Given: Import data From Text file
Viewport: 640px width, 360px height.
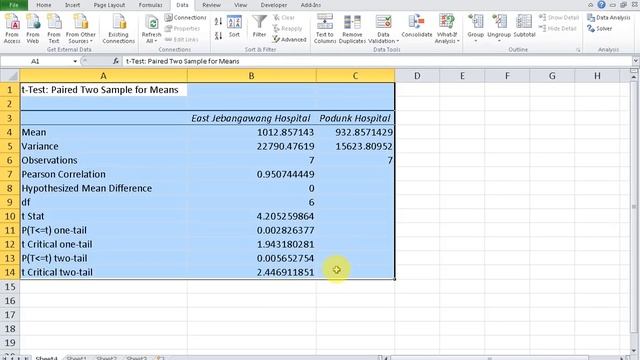Looking at the screenshot, I should [x=54, y=29].
